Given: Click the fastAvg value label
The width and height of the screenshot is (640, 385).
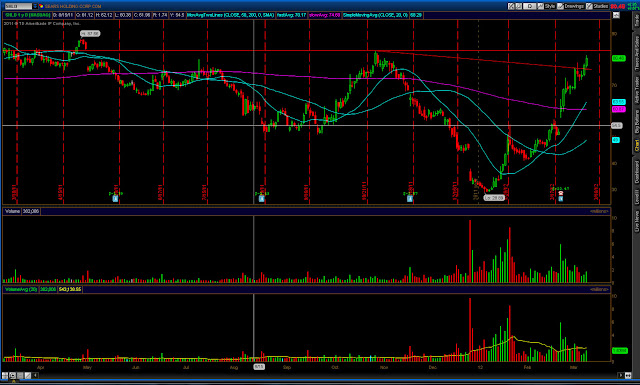Looking at the screenshot, I should (291, 15).
